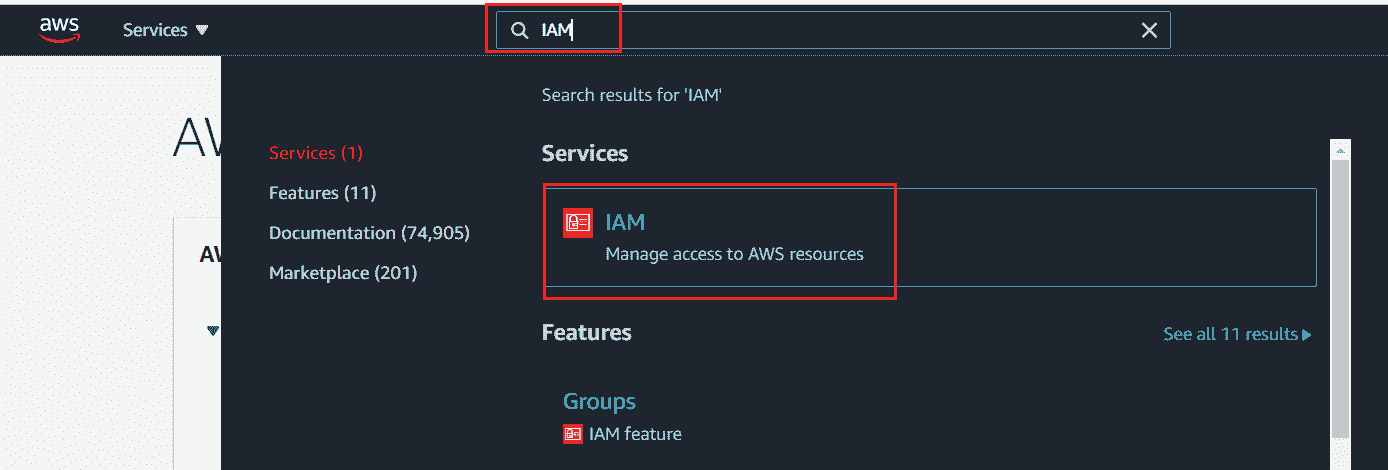Open the IAM service result title
The width and height of the screenshot is (1388, 470).
[x=625, y=222]
